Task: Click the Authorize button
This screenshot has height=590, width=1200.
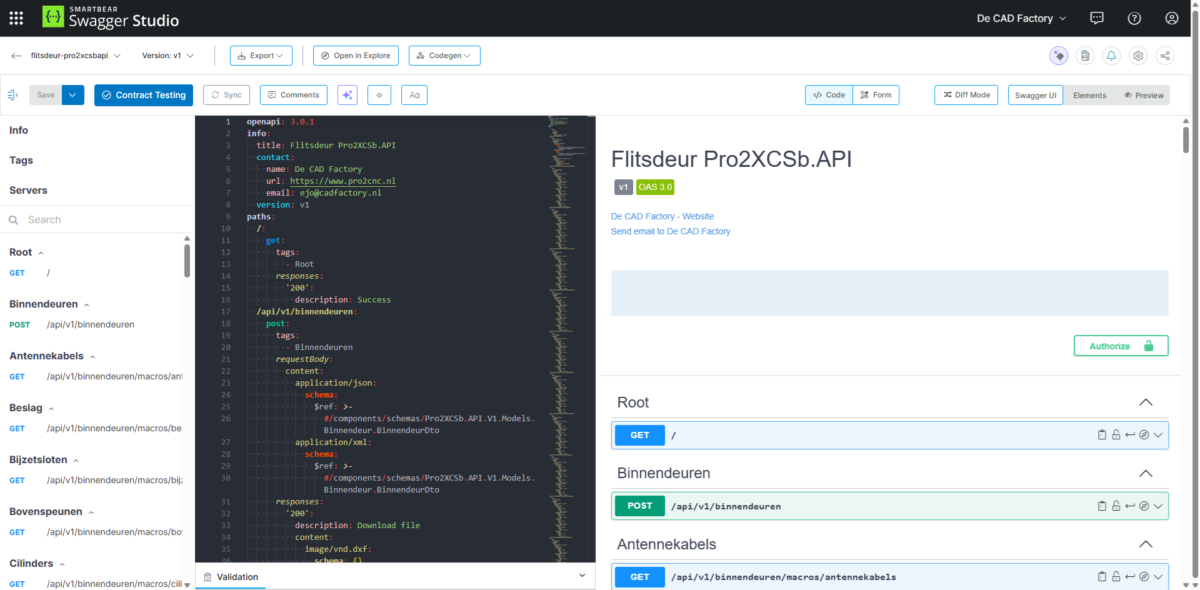Action: (x=1120, y=346)
